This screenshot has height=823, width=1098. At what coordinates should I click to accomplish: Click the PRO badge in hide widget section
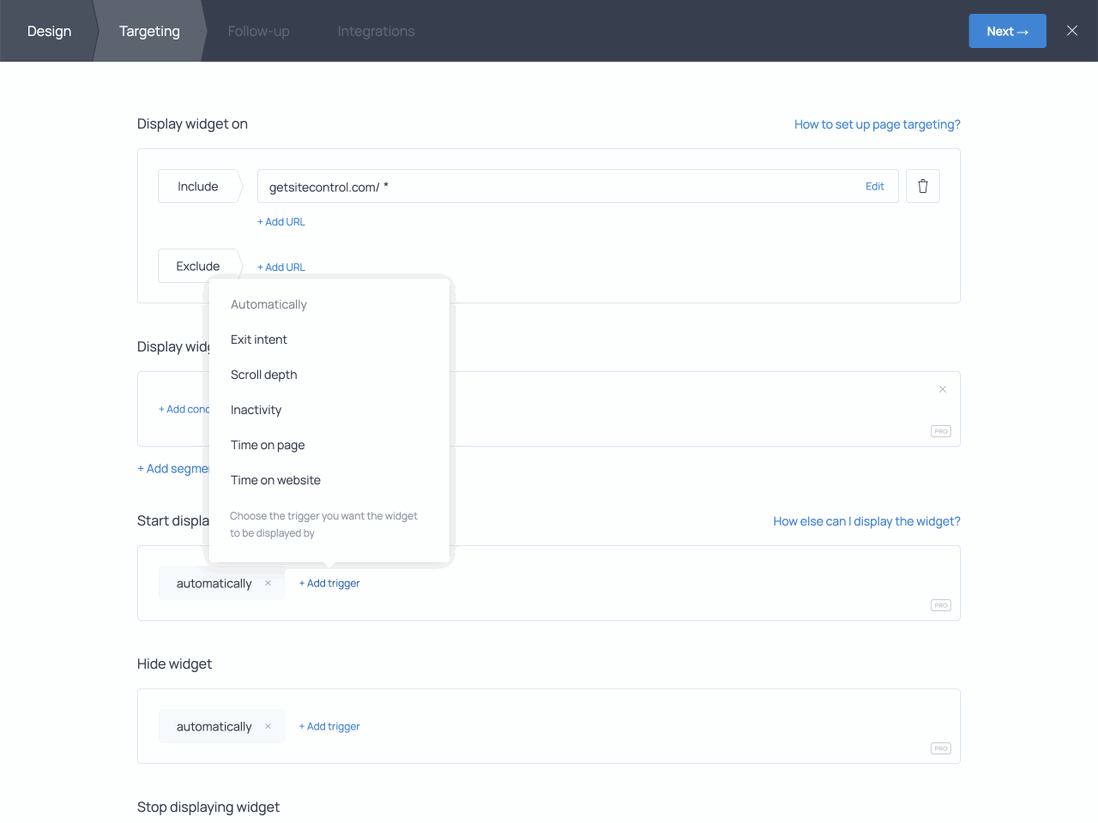940,748
